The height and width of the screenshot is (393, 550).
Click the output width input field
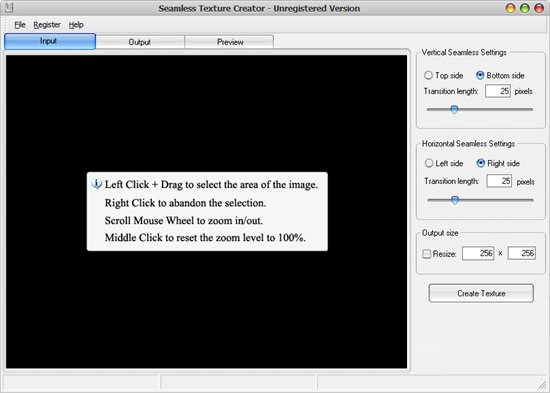click(478, 253)
